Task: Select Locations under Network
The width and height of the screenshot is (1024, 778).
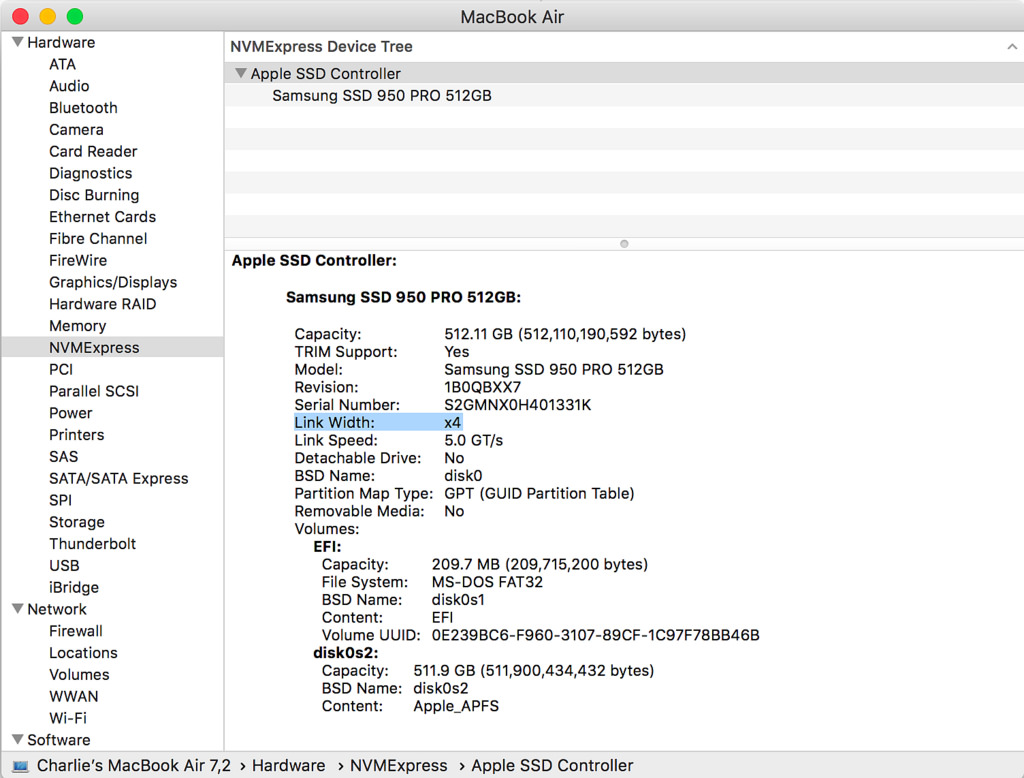Action: (x=84, y=653)
